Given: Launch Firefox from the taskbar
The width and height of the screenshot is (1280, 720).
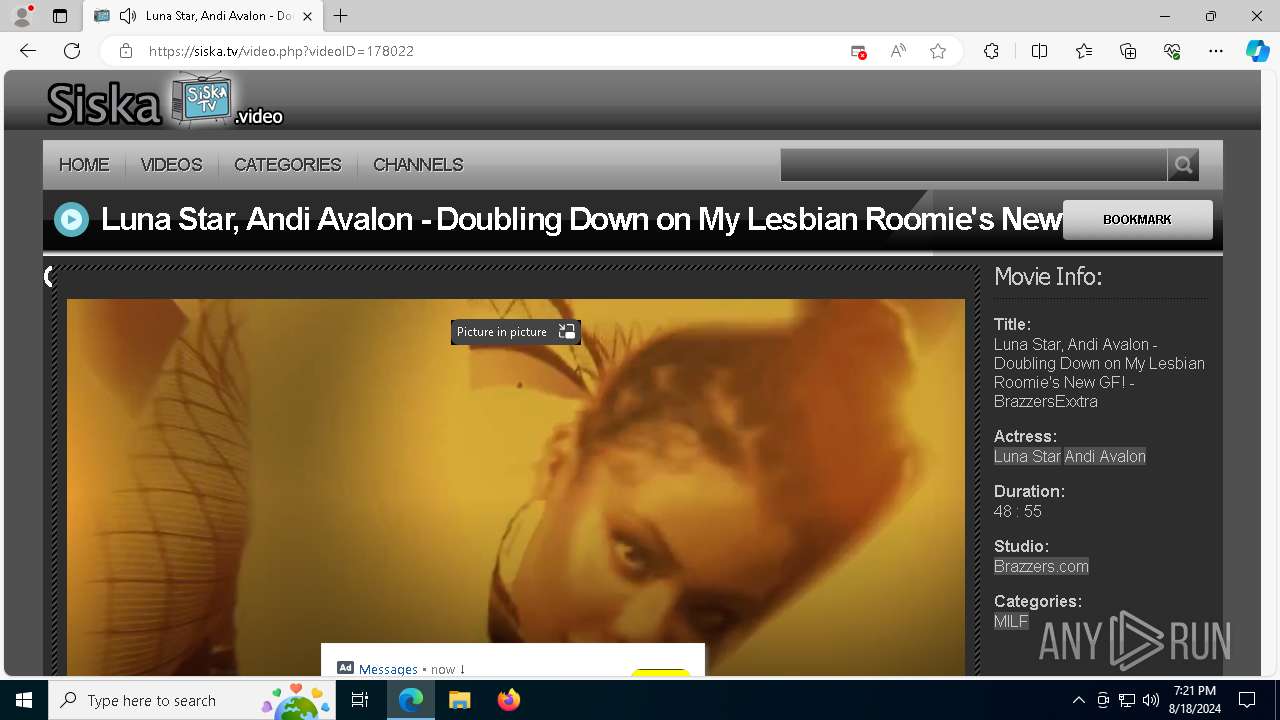Looking at the screenshot, I should click(509, 700).
